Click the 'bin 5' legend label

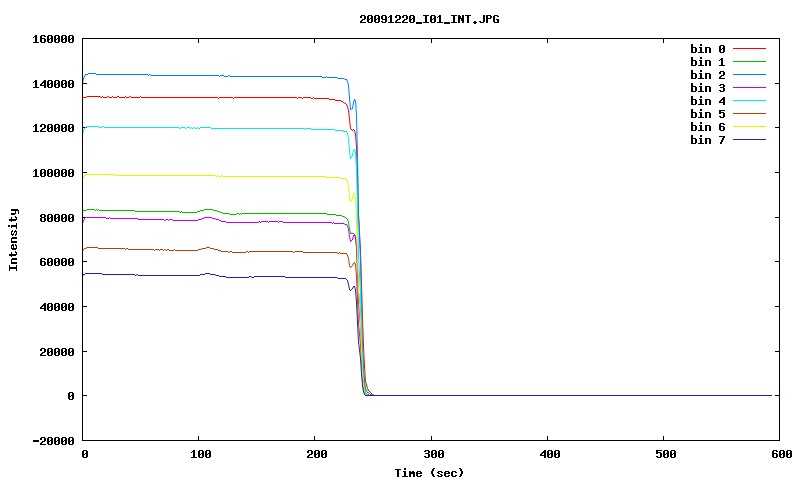[x=708, y=114]
